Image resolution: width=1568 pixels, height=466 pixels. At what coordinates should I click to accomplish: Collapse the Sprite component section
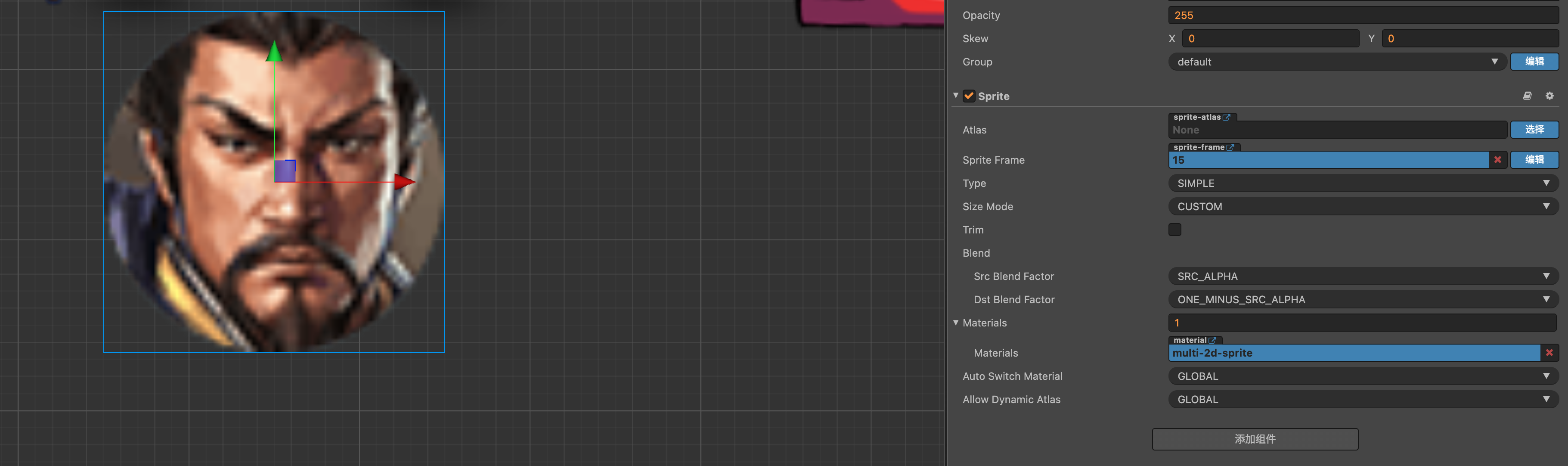tap(956, 95)
